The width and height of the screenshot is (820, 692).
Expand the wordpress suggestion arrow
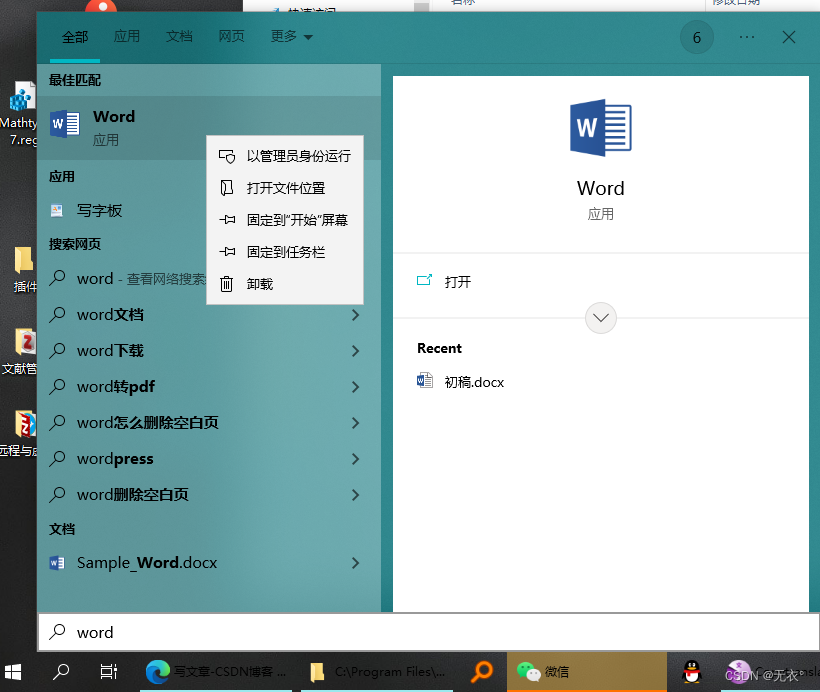click(x=356, y=459)
